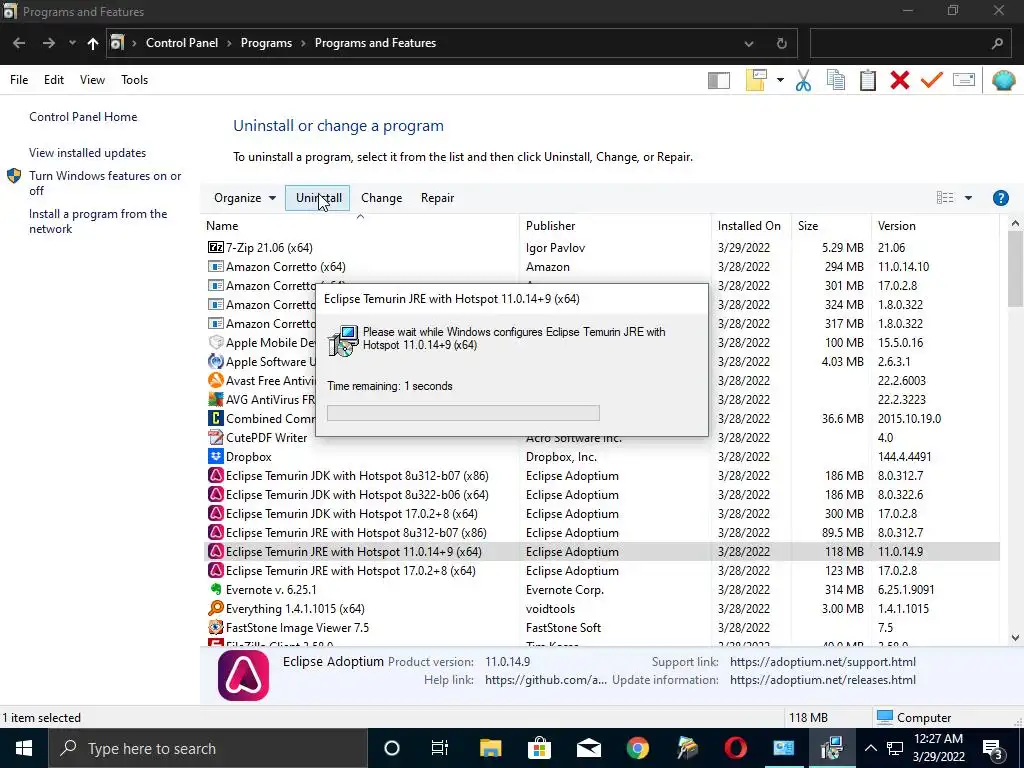Sort by the Publisher column header
This screenshot has width=1024, height=768.
coord(616,226)
